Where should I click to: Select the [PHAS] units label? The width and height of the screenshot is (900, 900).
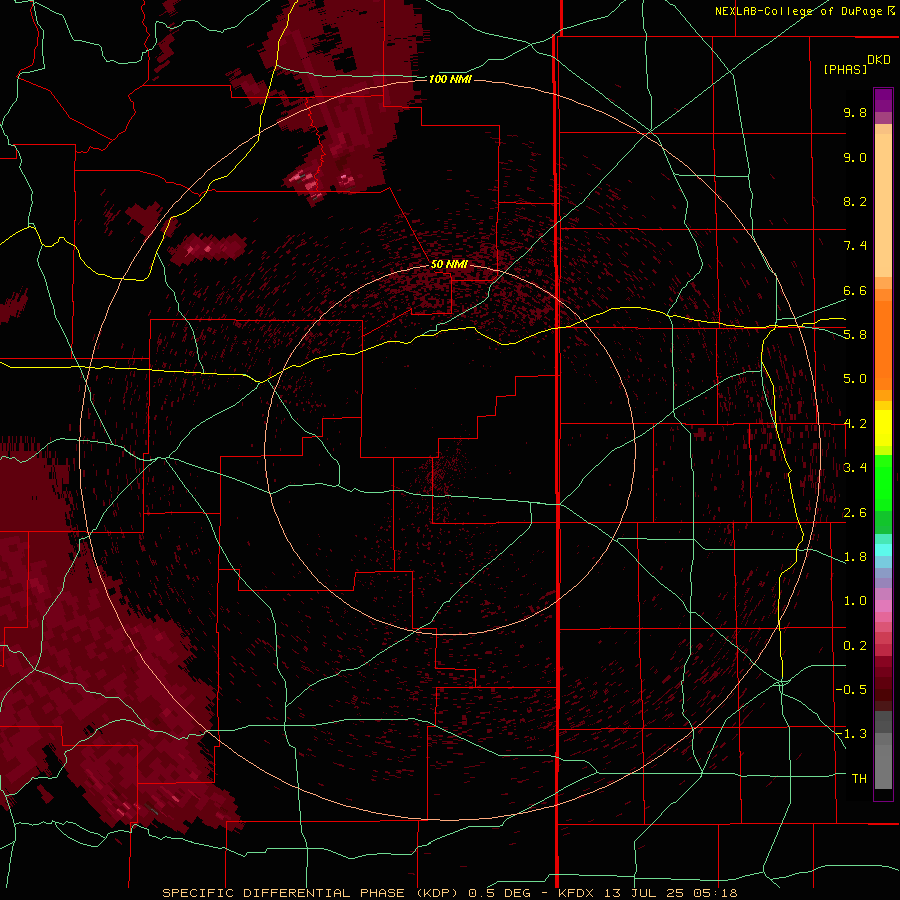845,69
